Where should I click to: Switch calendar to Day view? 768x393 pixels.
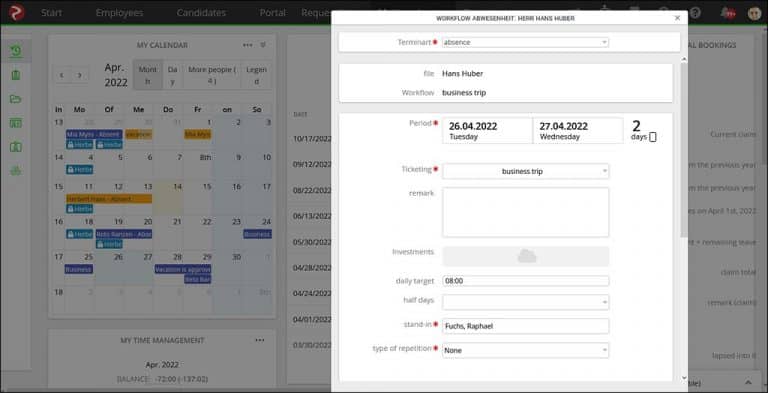pos(172,75)
